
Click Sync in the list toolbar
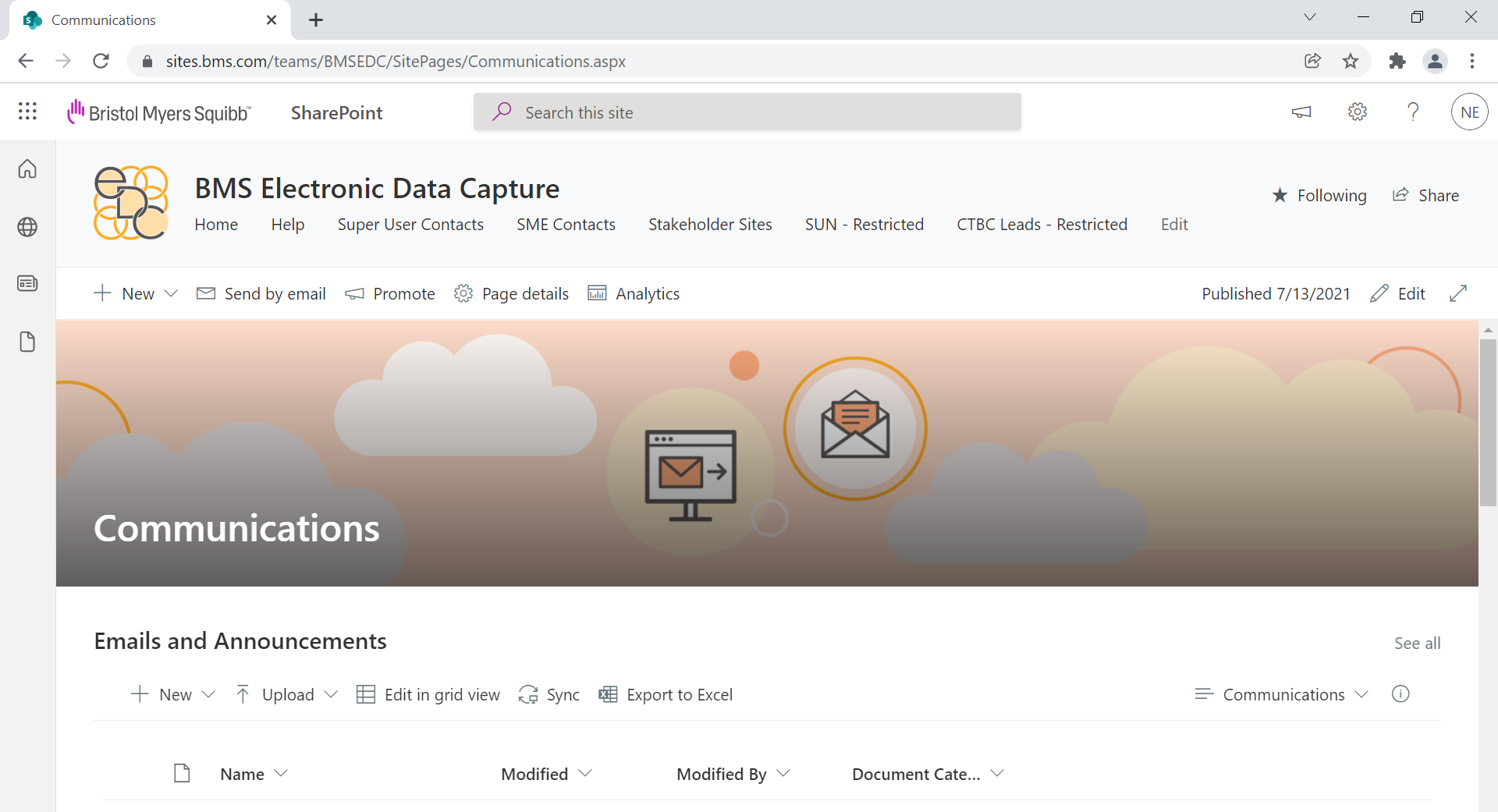click(549, 694)
